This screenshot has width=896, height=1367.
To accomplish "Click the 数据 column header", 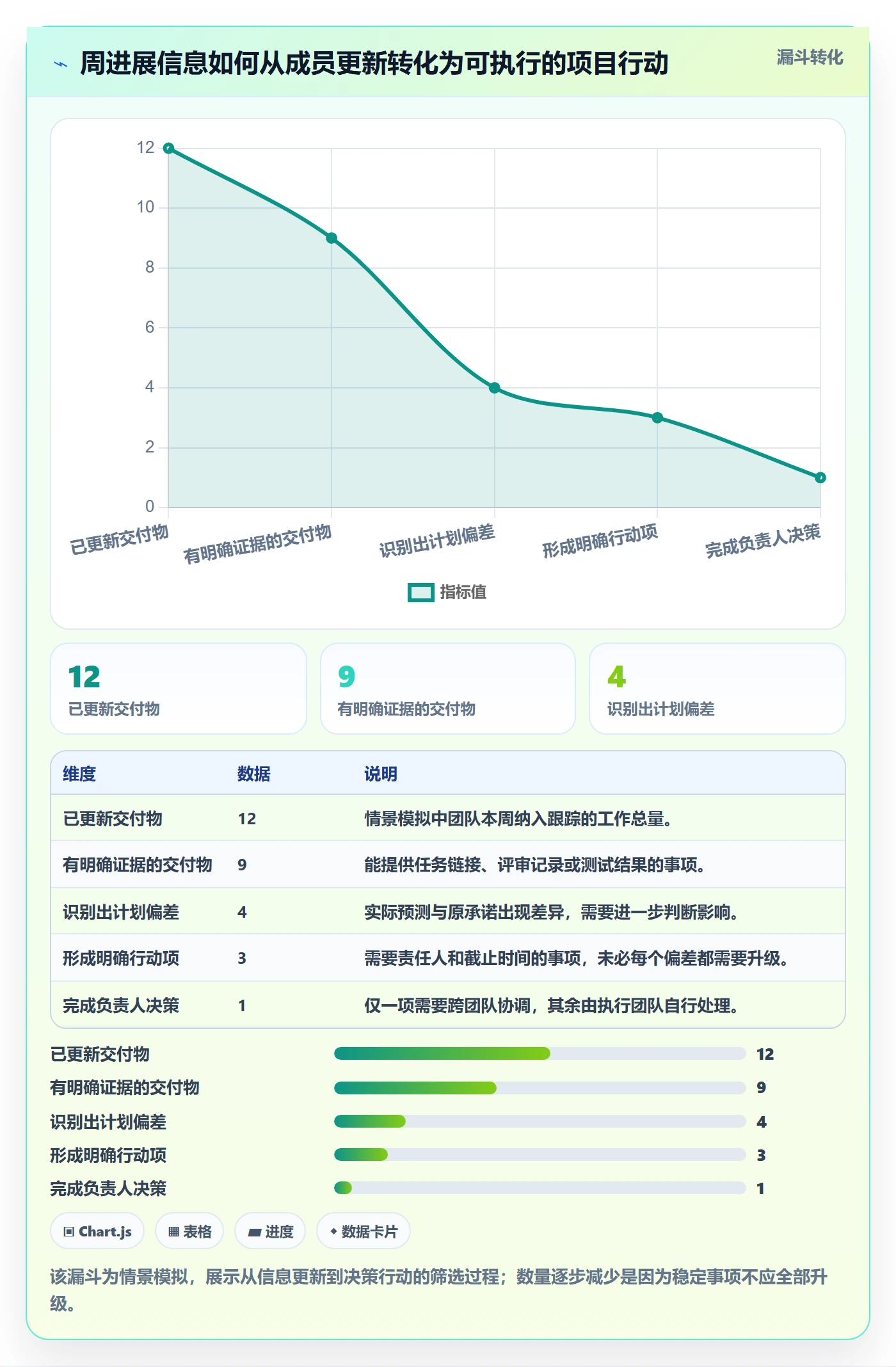I will click(x=254, y=774).
